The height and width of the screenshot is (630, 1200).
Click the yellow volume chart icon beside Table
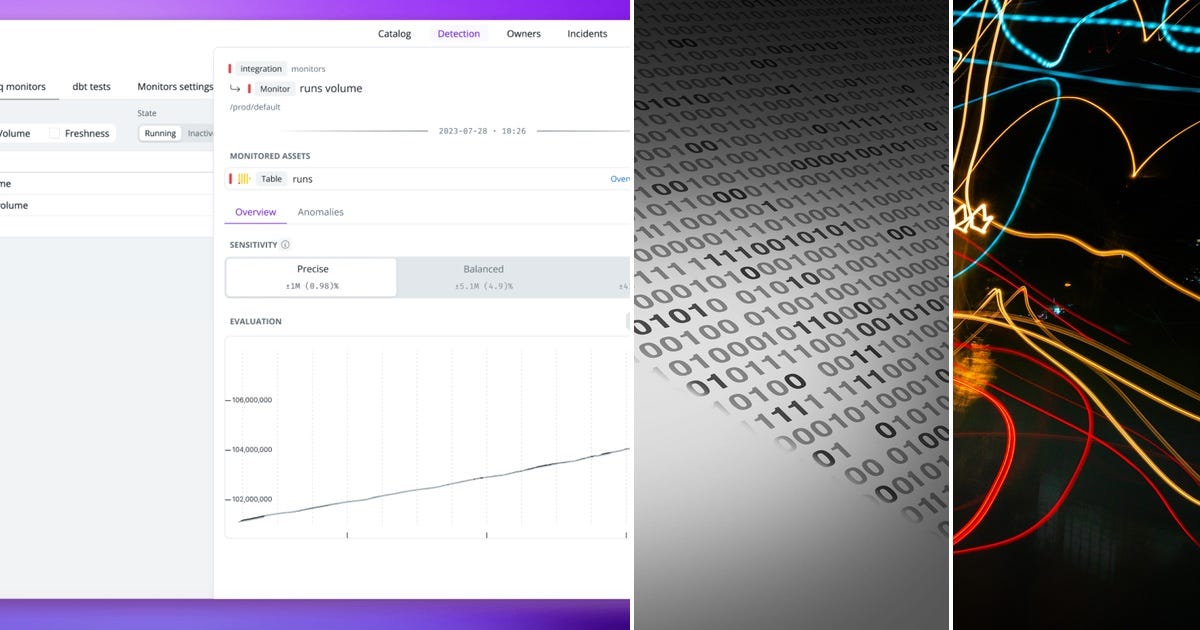243,178
